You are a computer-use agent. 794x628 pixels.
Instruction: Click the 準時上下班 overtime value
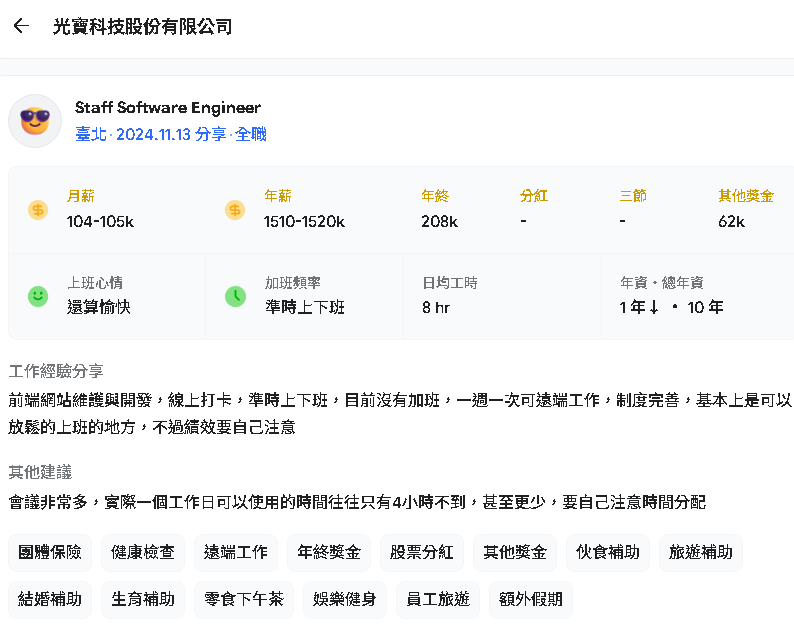305,307
